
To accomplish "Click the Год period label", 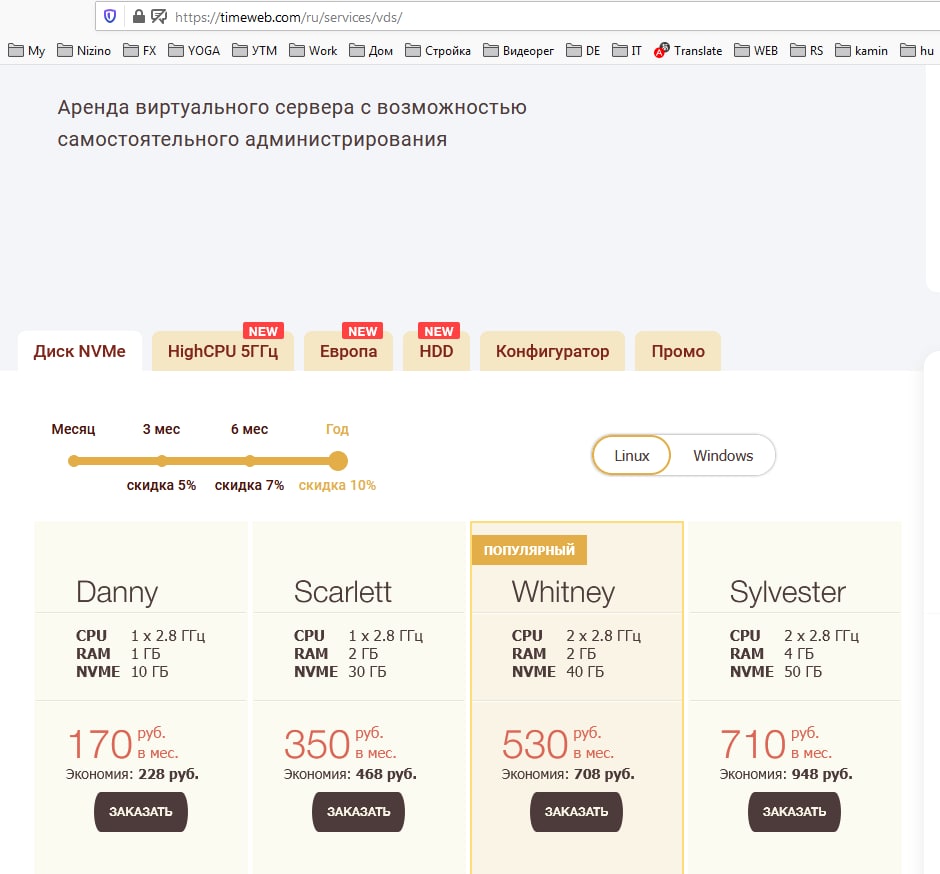I will (337, 429).
